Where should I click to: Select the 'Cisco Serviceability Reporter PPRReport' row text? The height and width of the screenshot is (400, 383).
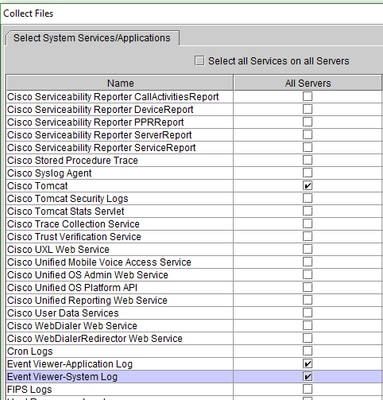coord(95,122)
